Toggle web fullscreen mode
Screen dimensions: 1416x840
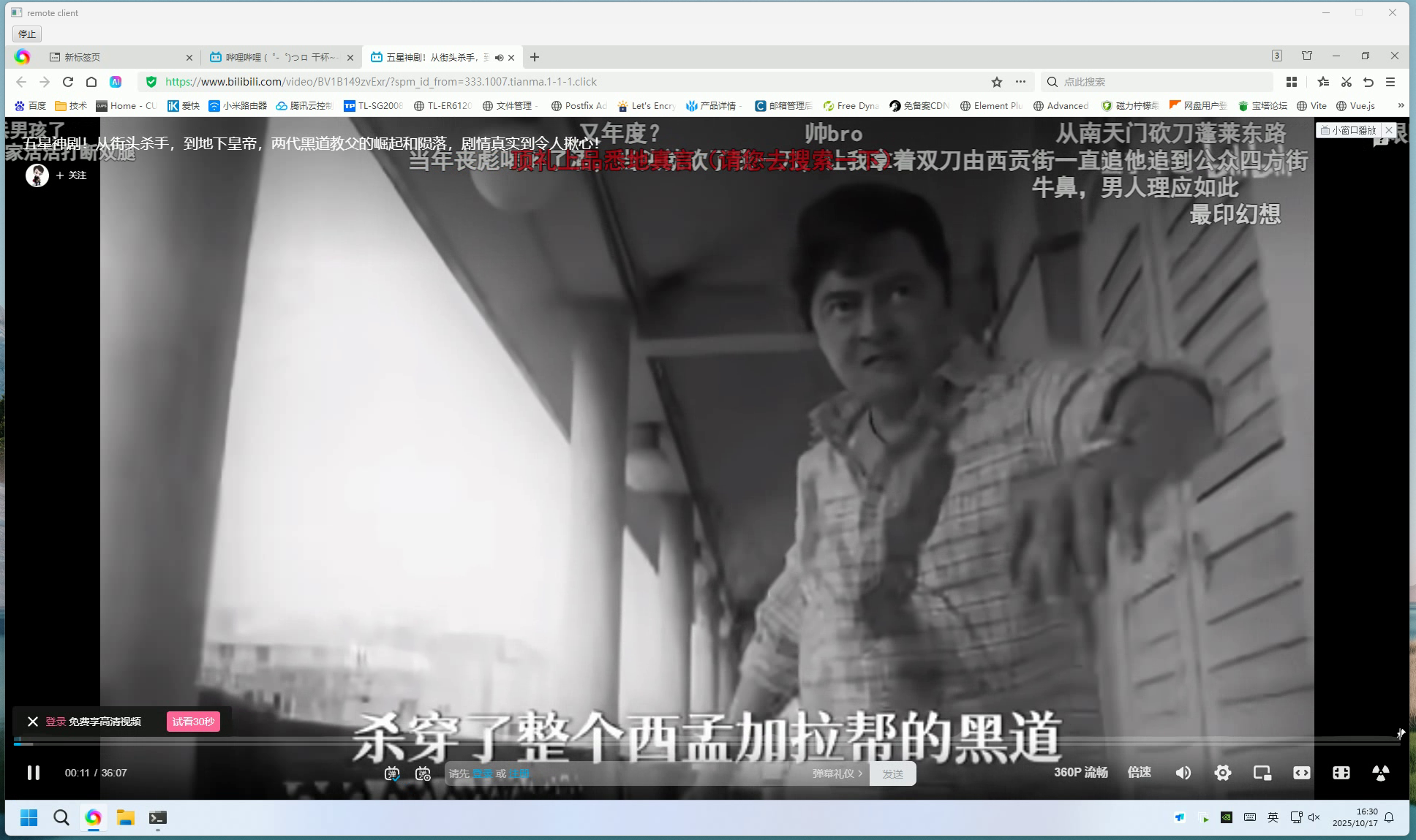(1341, 773)
